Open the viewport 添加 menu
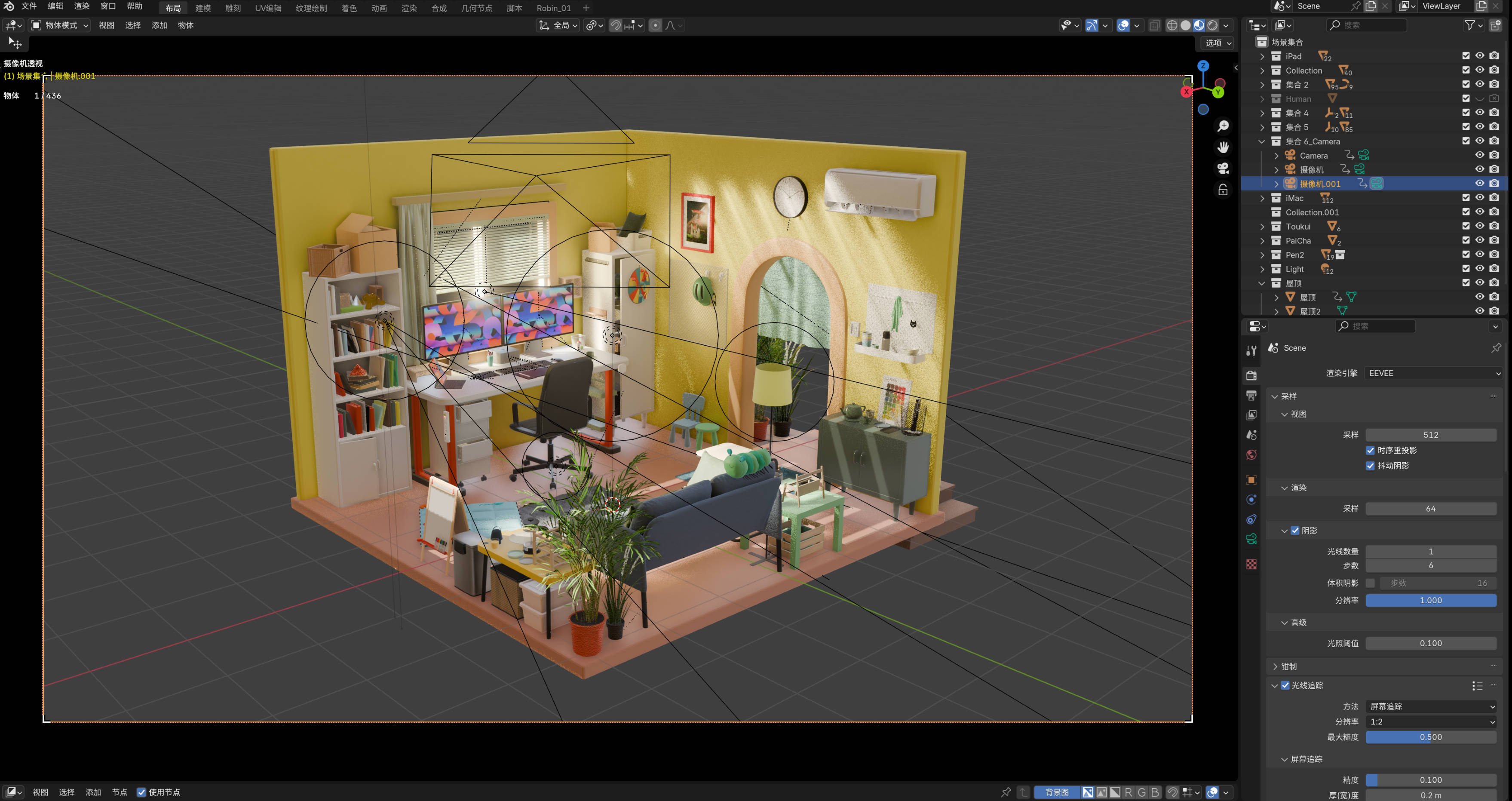 tap(159, 25)
